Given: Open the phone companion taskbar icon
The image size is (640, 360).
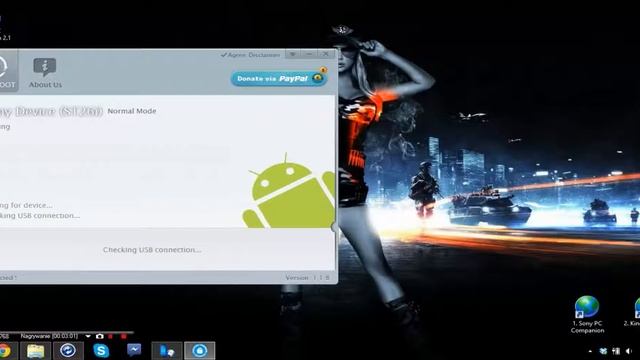Looking at the screenshot, I should pos(167,351).
